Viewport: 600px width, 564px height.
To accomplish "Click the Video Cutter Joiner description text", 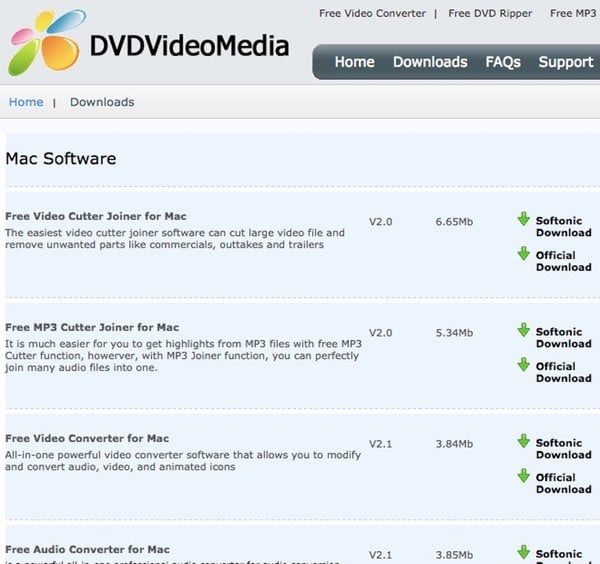I will [x=175, y=238].
